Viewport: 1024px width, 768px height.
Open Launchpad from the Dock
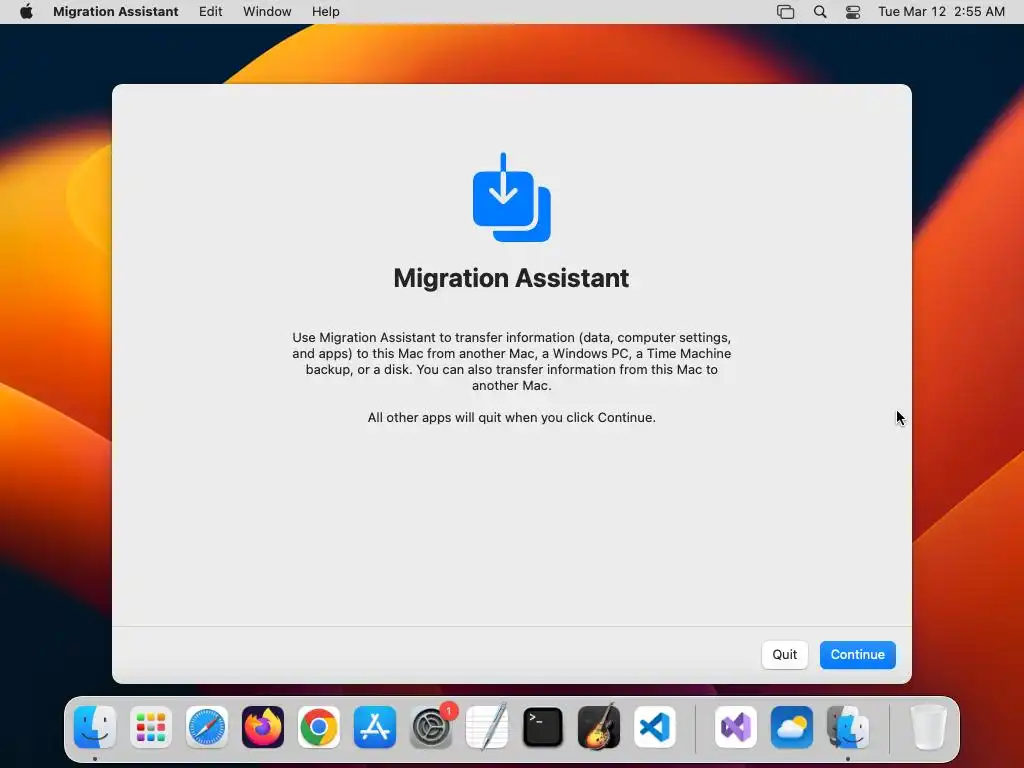151,727
